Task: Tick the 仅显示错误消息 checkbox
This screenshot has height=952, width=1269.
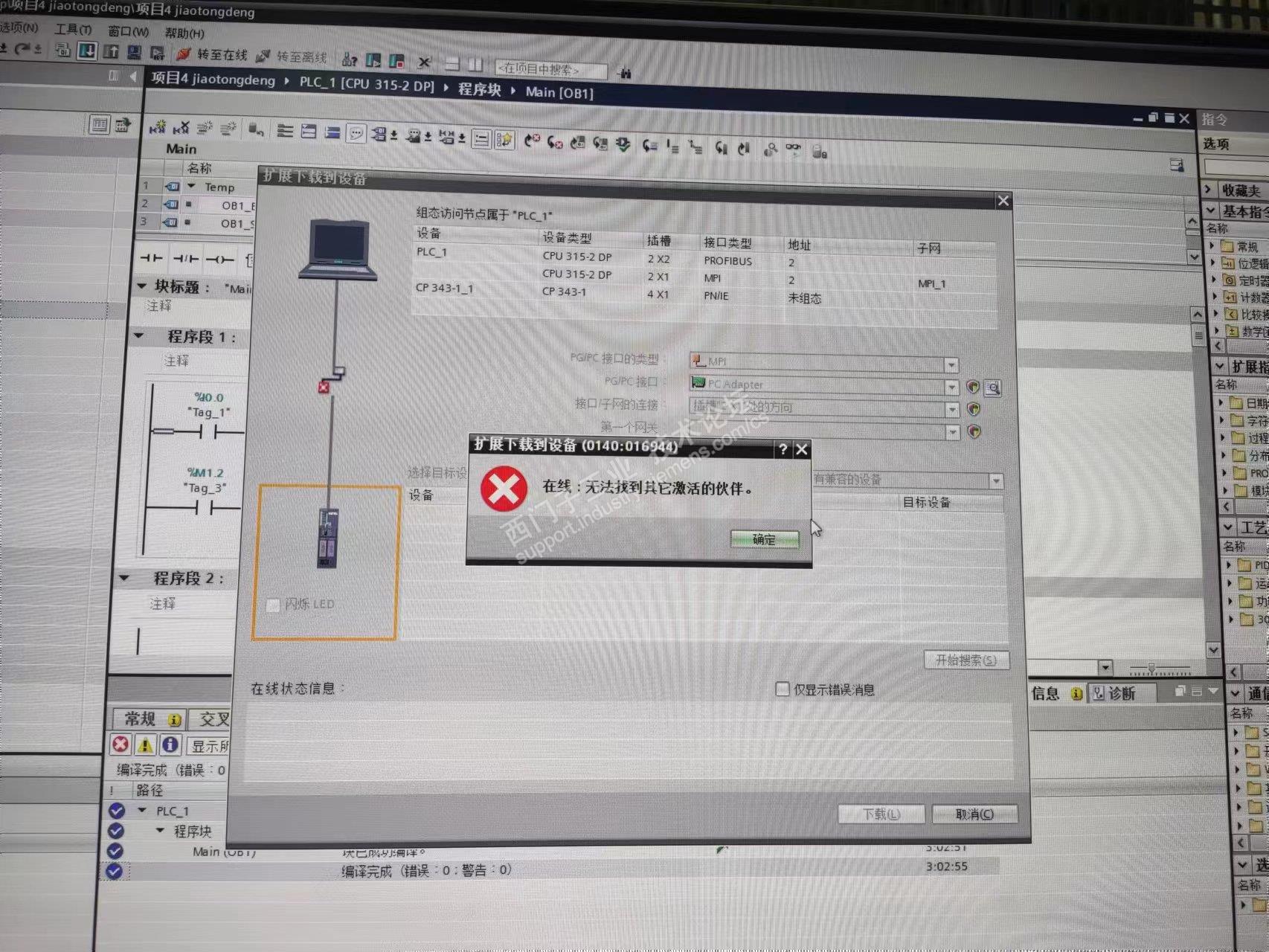Action: 782,689
